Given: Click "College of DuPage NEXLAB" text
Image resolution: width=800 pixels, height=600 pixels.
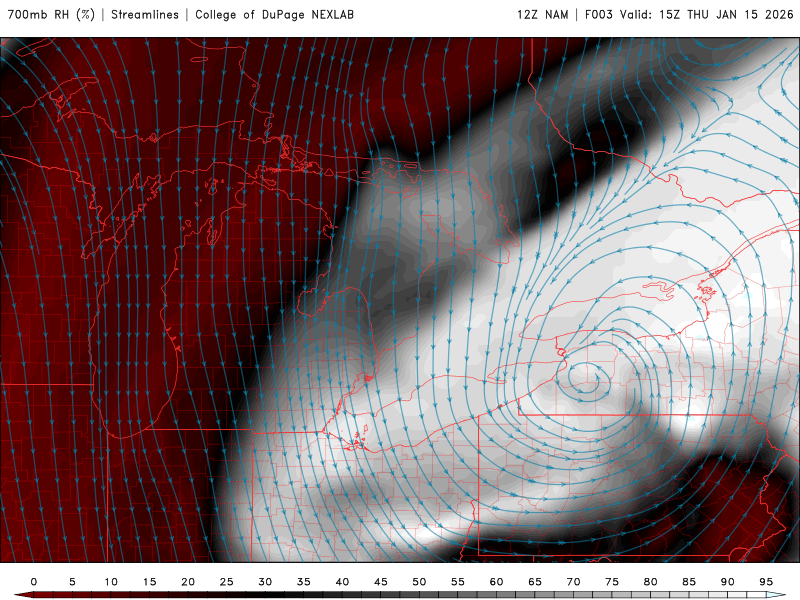Looking at the screenshot, I should pyautogui.click(x=274, y=14).
